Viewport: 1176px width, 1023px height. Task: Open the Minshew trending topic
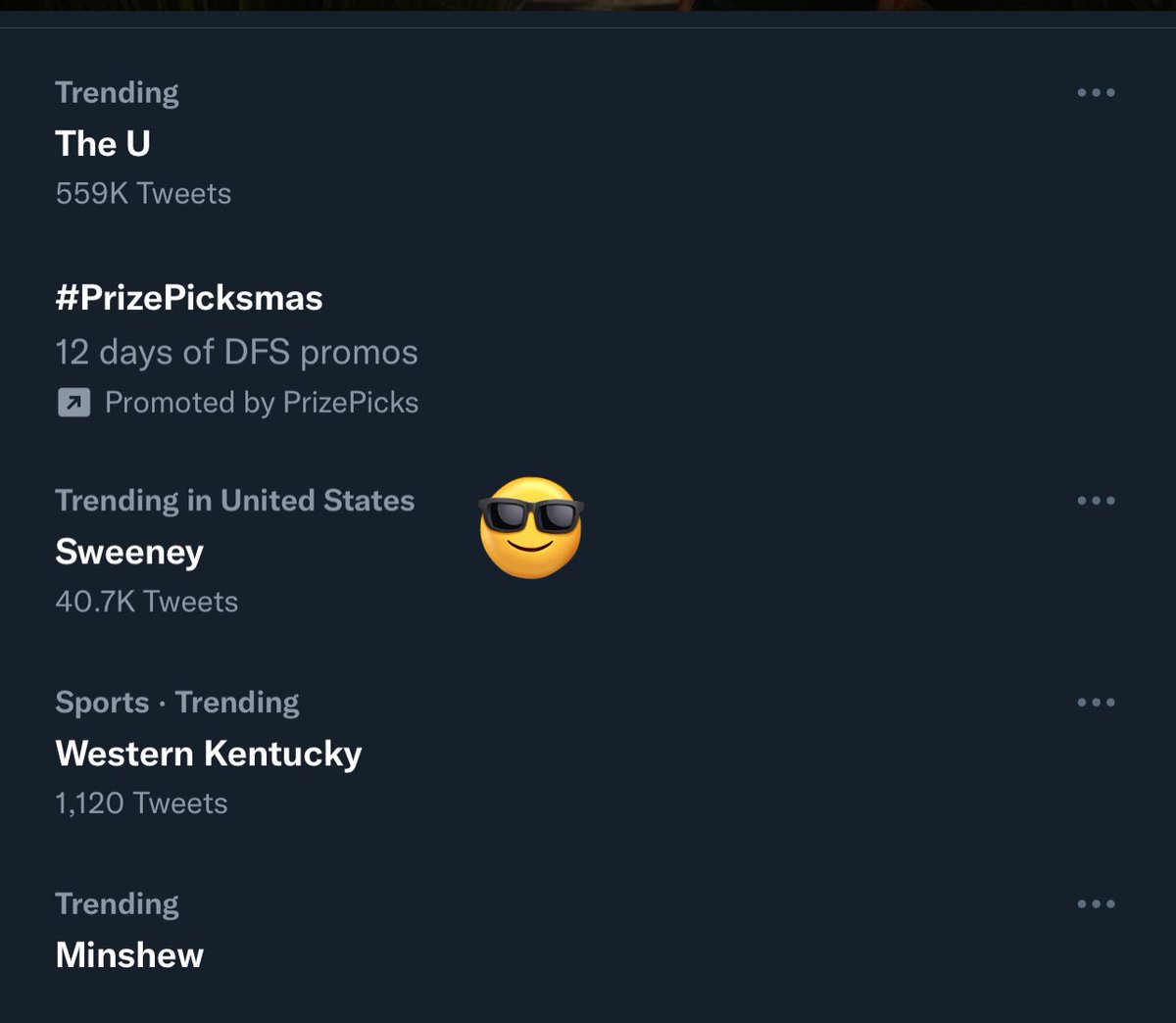[x=129, y=955]
